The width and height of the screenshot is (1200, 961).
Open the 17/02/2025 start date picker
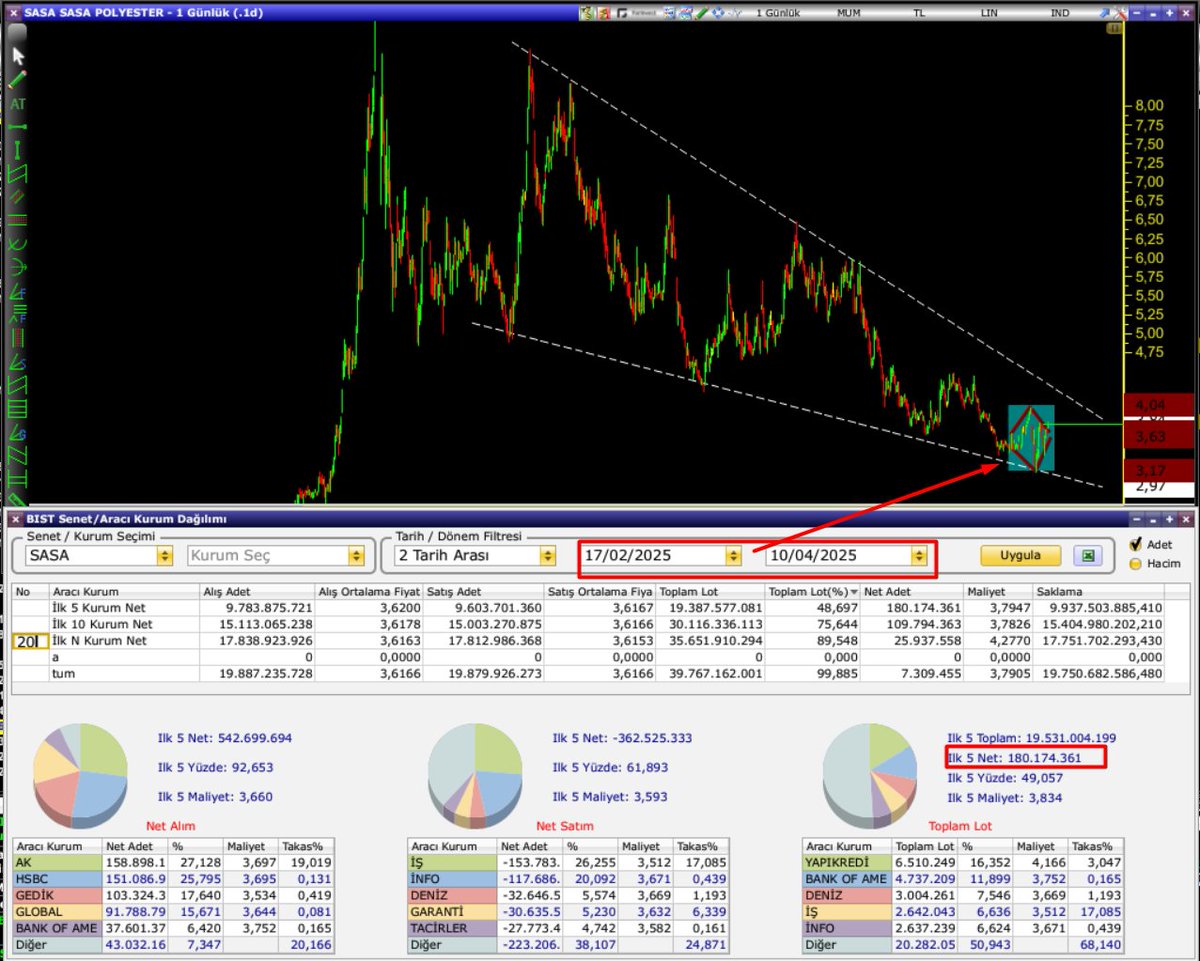pos(733,555)
